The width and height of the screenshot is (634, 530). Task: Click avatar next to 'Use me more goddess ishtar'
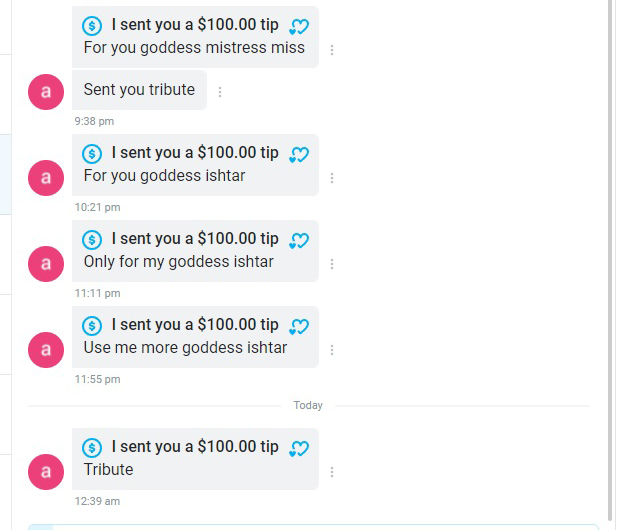click(x=46, y=350)
